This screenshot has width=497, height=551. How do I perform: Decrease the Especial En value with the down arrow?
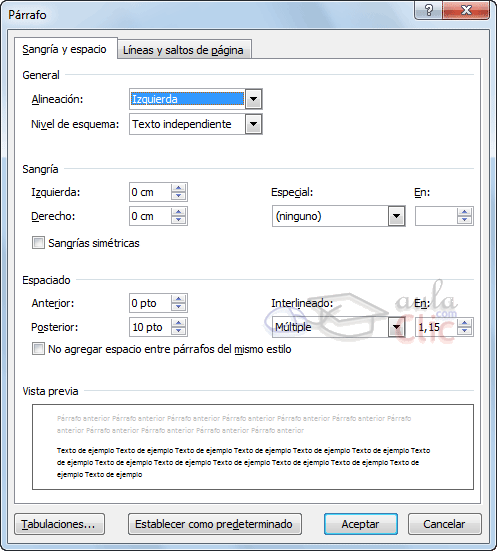pos(465,220)
